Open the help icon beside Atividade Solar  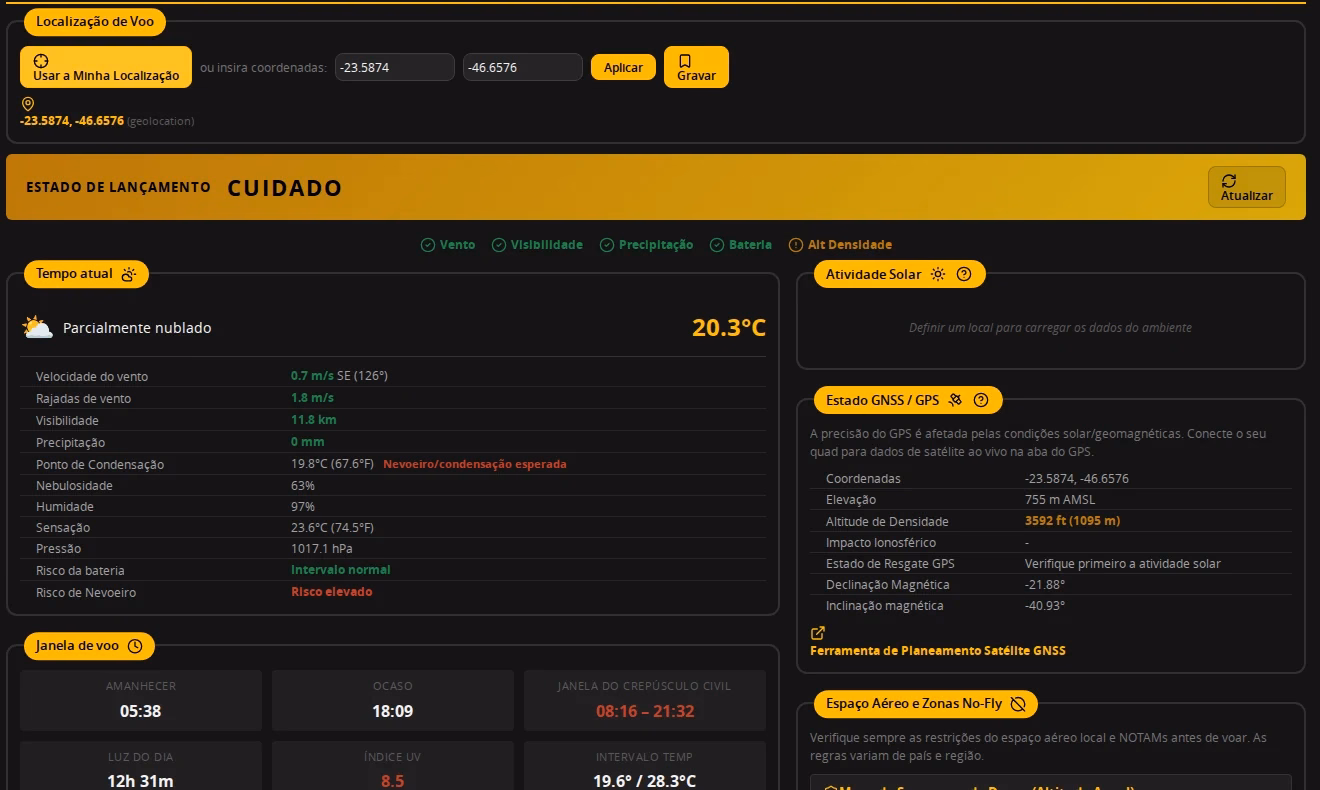click(x=964, y=274)
